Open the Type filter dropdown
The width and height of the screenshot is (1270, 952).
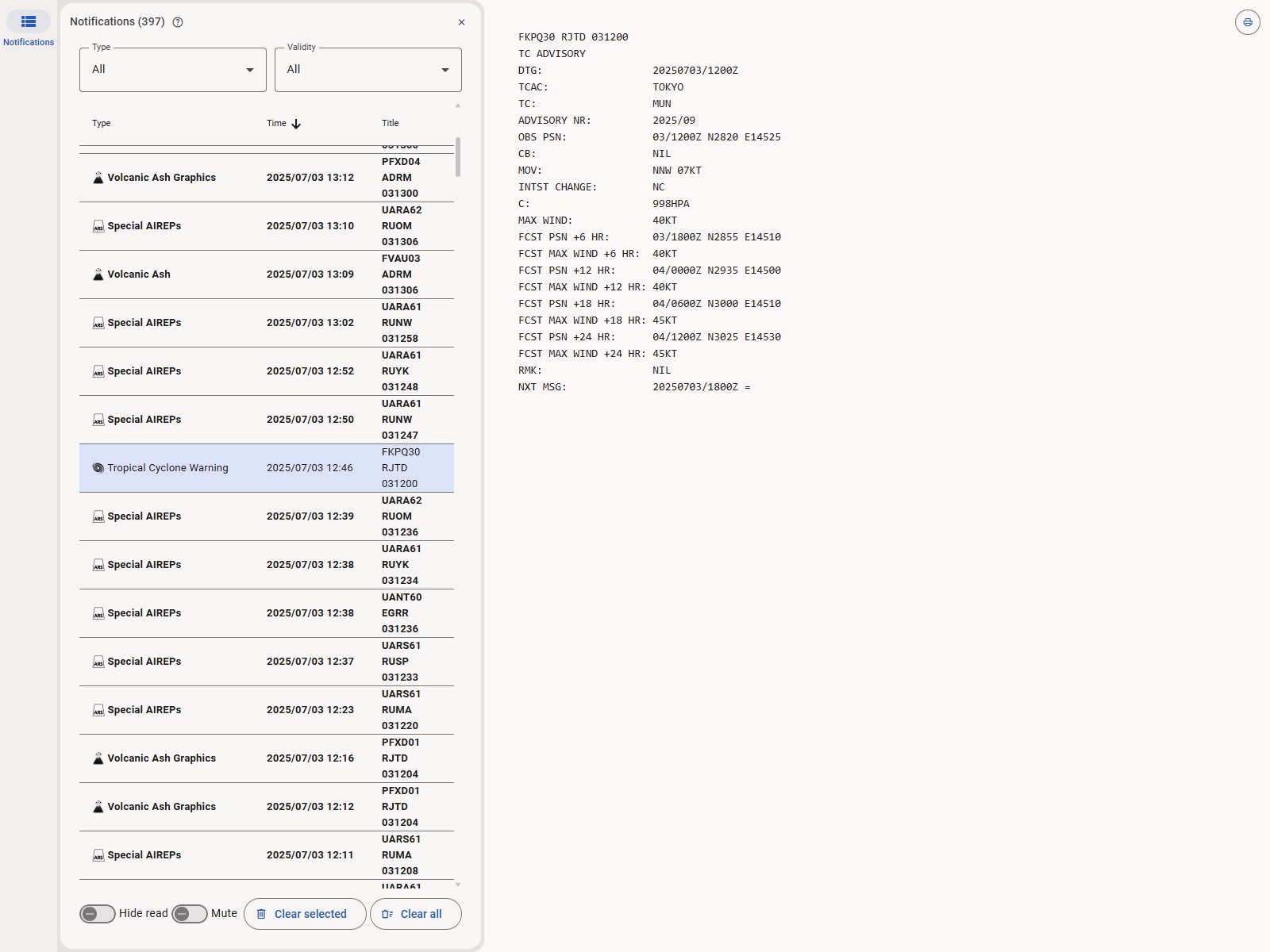173,70
